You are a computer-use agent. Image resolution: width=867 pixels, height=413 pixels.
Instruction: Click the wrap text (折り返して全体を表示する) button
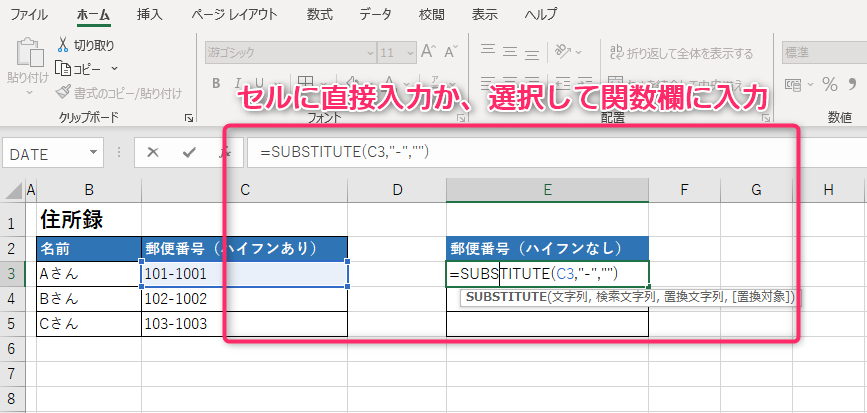click(x=680, y=53)
